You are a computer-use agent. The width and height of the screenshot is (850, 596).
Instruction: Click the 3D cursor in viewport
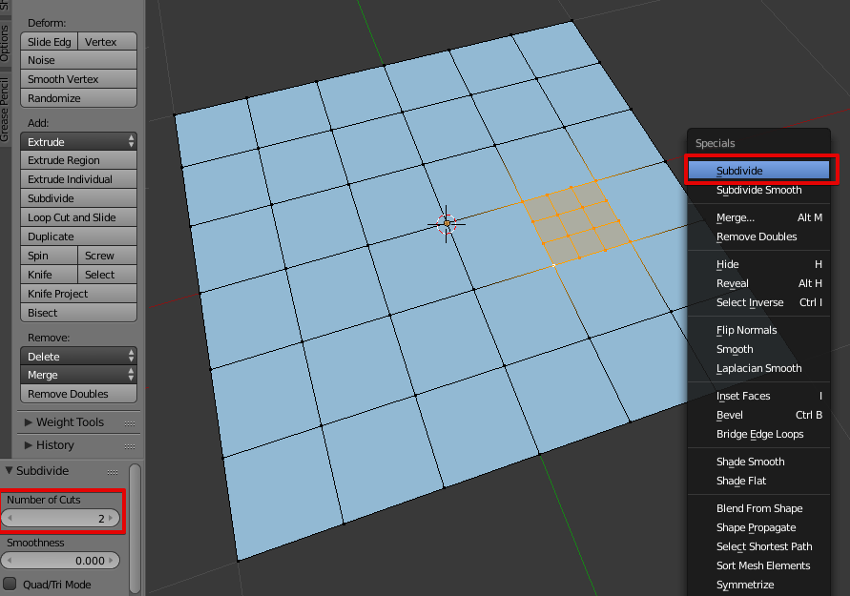coord(447,223)
